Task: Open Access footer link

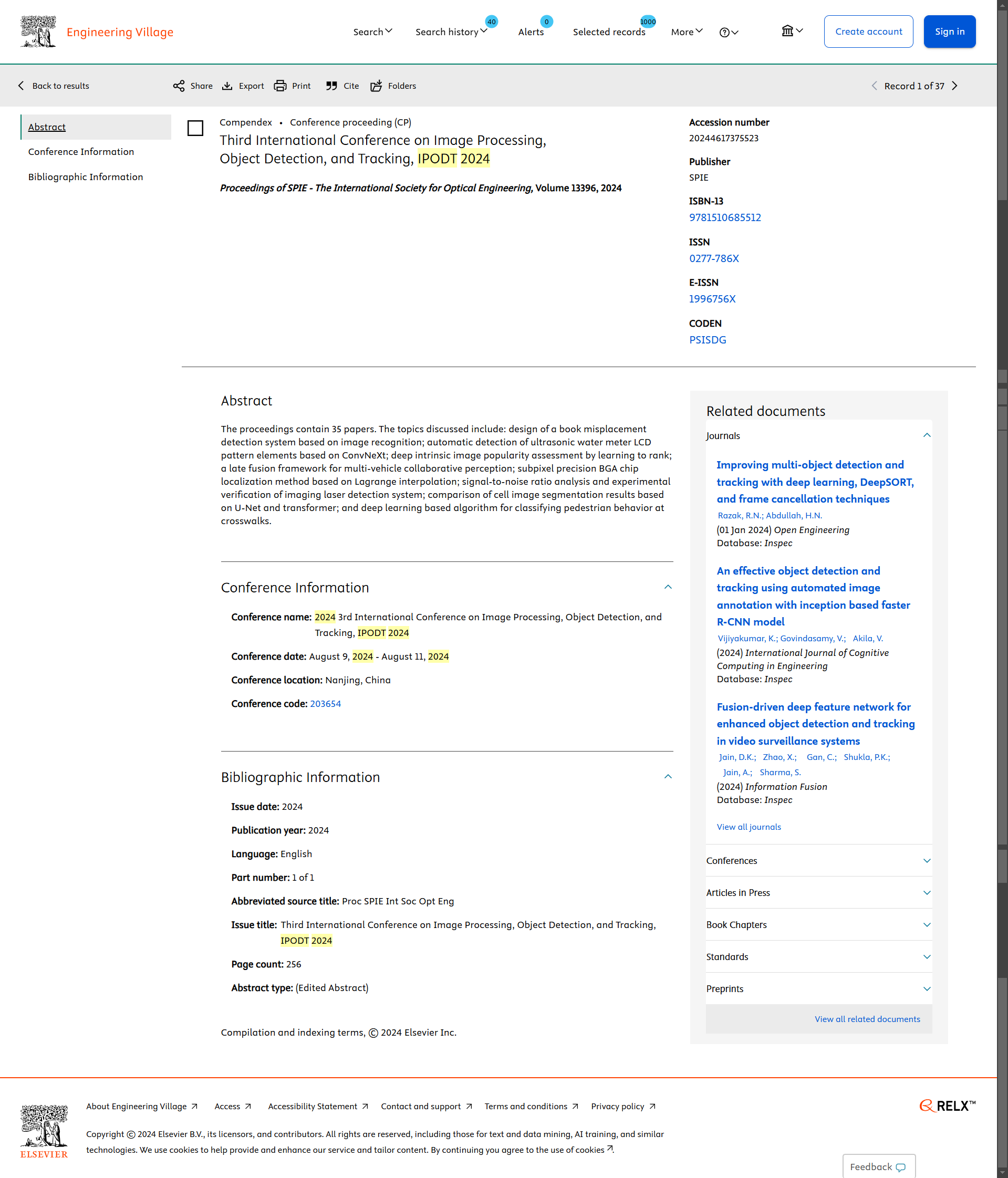Action: (233, 1107)
